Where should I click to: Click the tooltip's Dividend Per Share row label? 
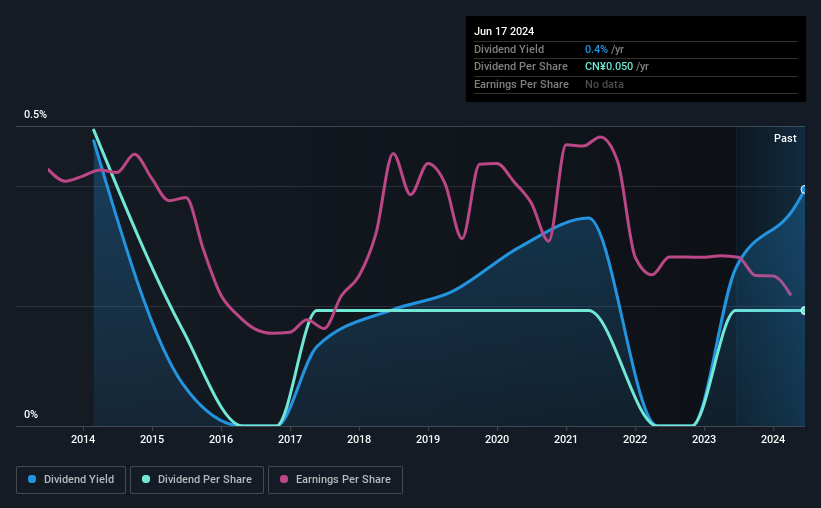click(520, 67)
